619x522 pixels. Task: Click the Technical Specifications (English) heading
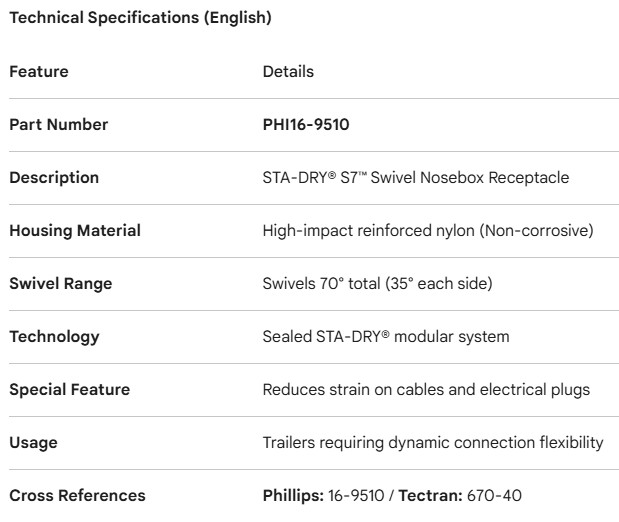coord(140,18)
